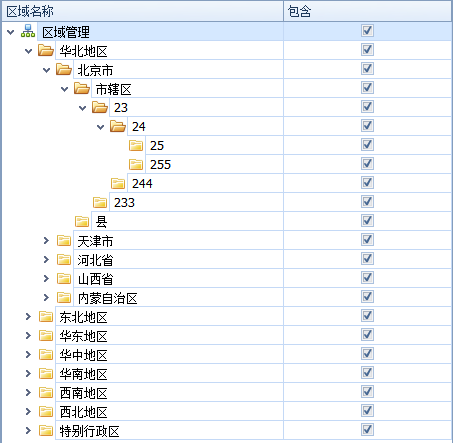The height and width of the screenshot is (443, 453).
Task: Expand the 特别行政区 node
Action: pos(28,431)
